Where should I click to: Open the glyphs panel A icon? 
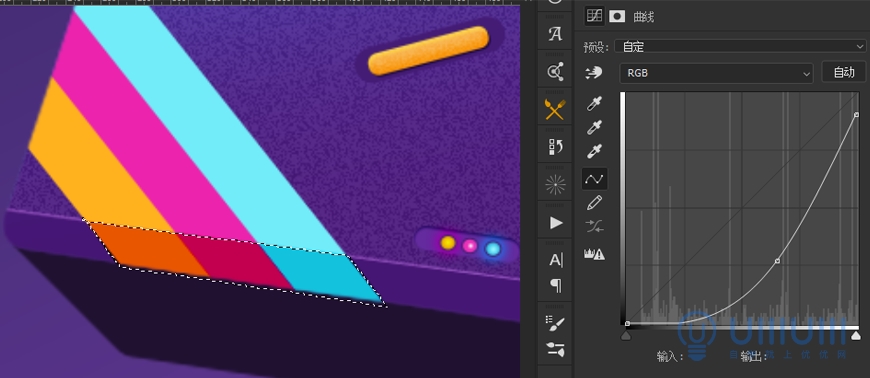pyautogui.click(x=555, y=34)
